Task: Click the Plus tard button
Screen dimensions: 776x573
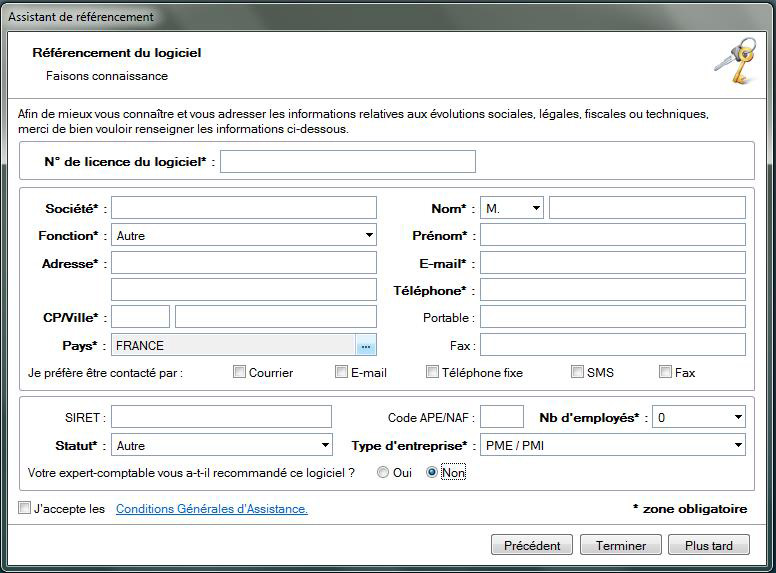Action: [709, 545]
